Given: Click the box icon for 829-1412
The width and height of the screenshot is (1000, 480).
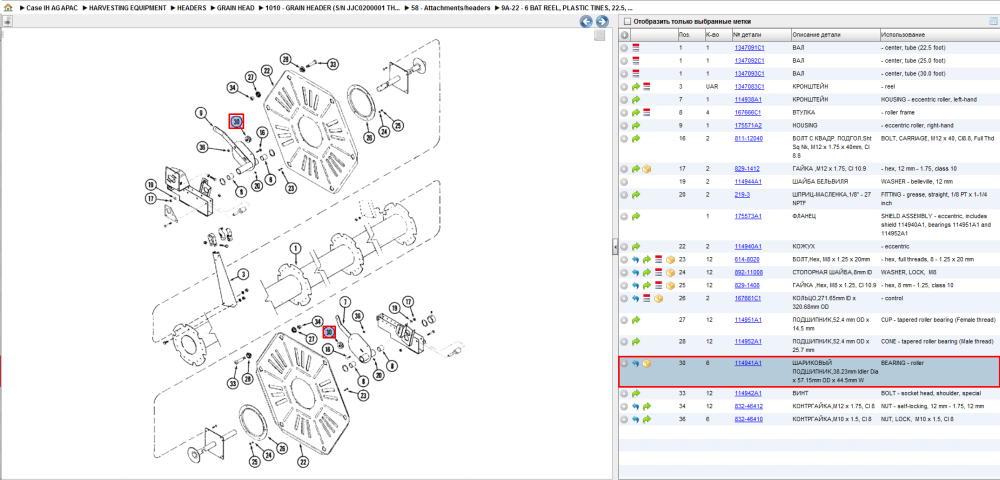Looking at the screenshot, I should coord(647,169).
